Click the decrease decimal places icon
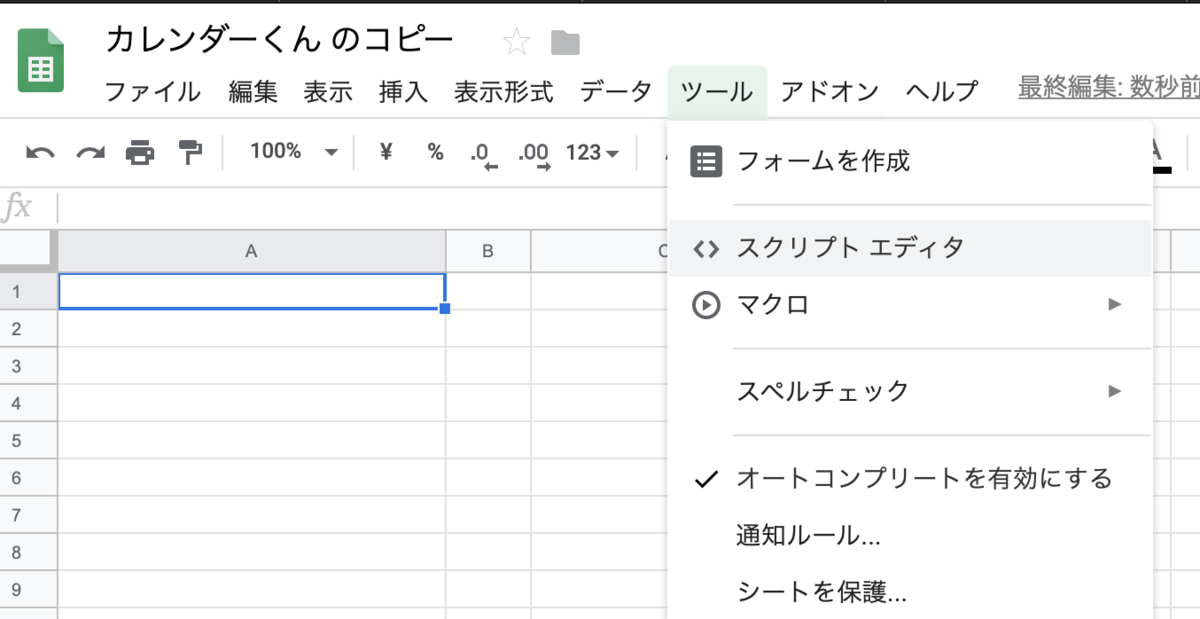This screenshot has width=1200, height=619. [484, 153]
